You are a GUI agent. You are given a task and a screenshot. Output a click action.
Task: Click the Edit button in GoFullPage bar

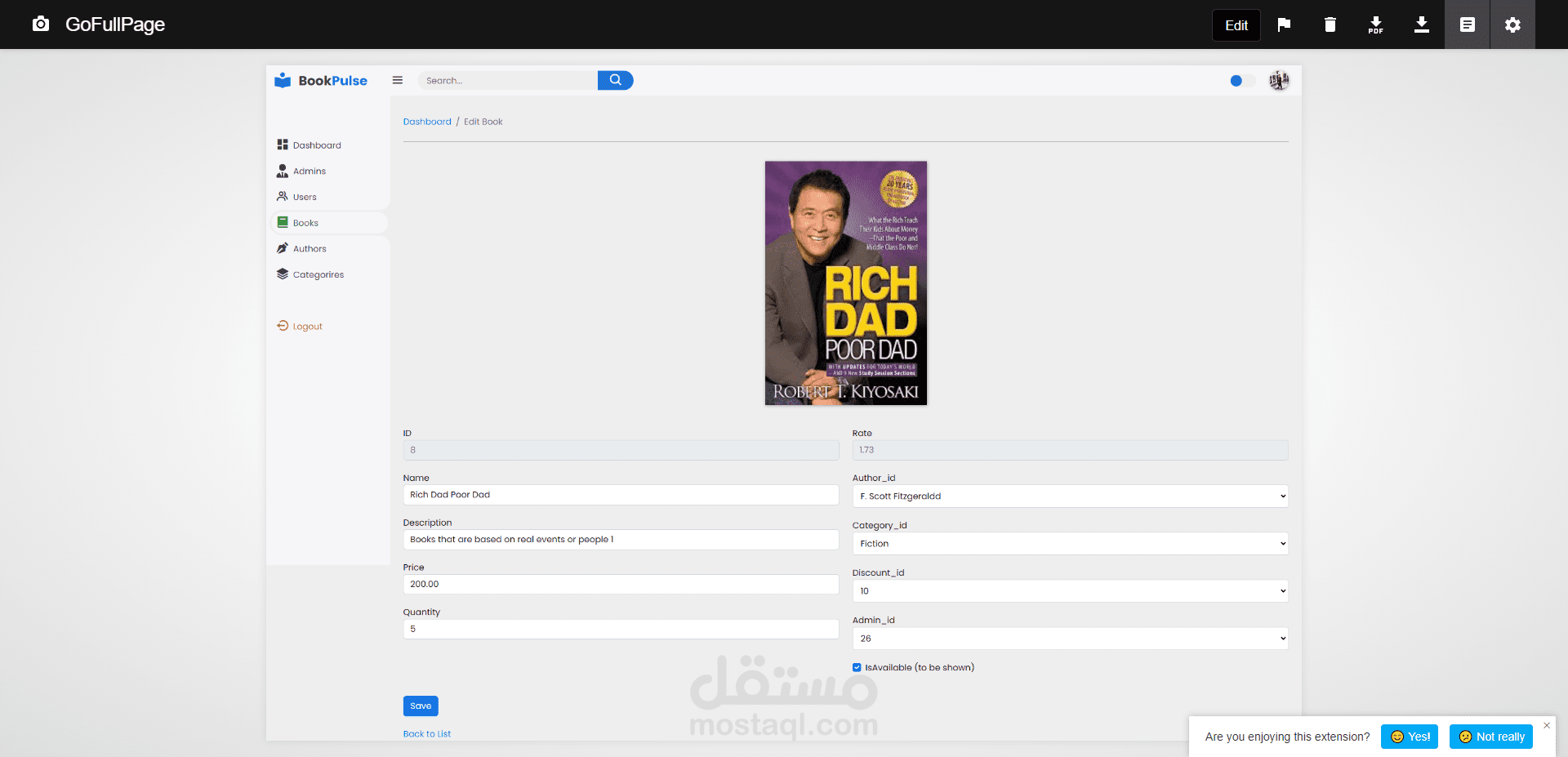[1236, 25]
